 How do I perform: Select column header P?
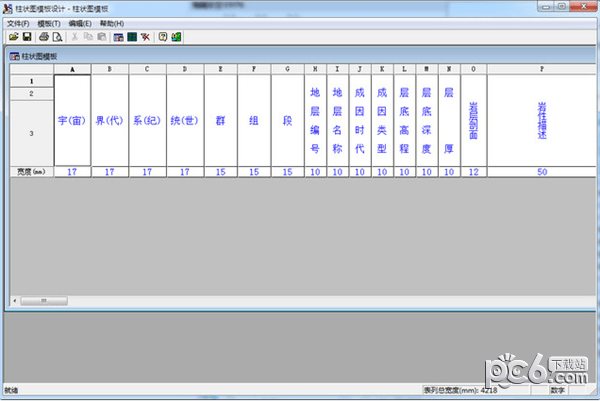click(542, 69)
